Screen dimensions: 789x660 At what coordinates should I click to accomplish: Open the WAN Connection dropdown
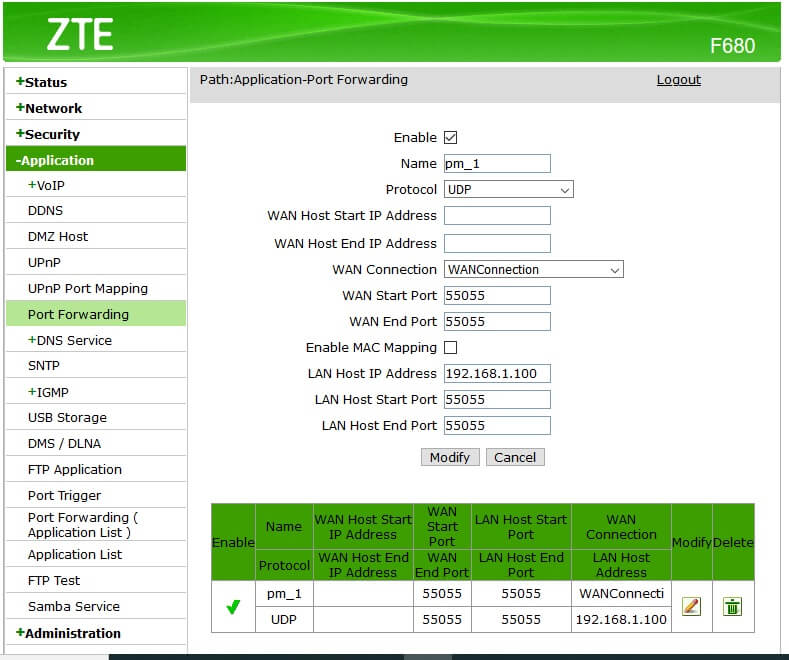tap(533, 269)
